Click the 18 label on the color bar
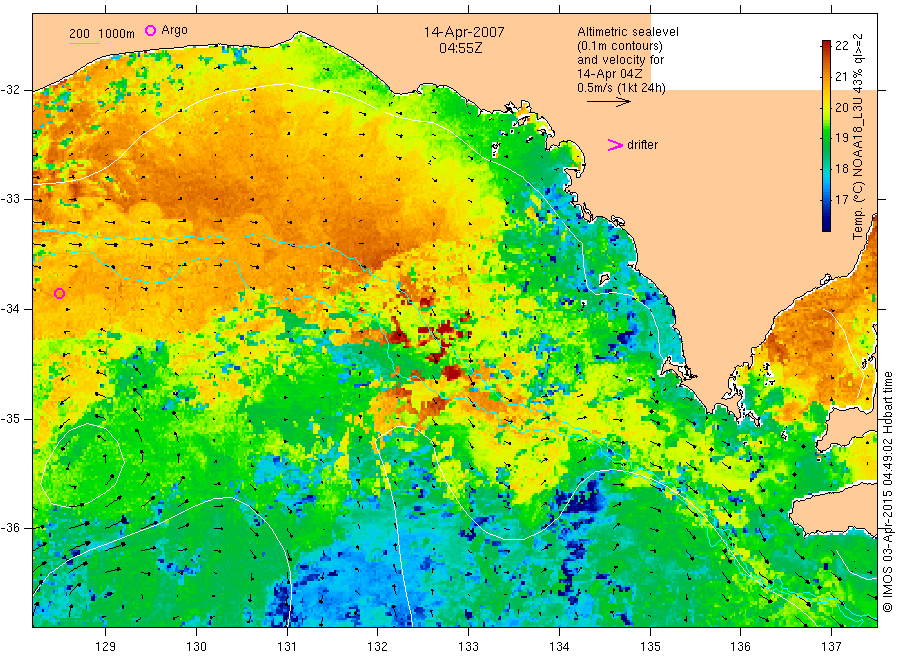The image size is (900, 660). (x=841, y=169)
